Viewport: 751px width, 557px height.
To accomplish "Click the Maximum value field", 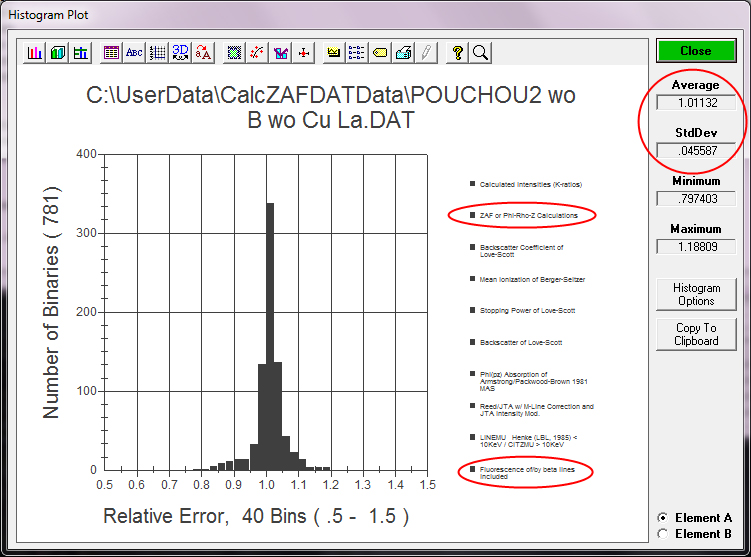I will click(696, 246).
